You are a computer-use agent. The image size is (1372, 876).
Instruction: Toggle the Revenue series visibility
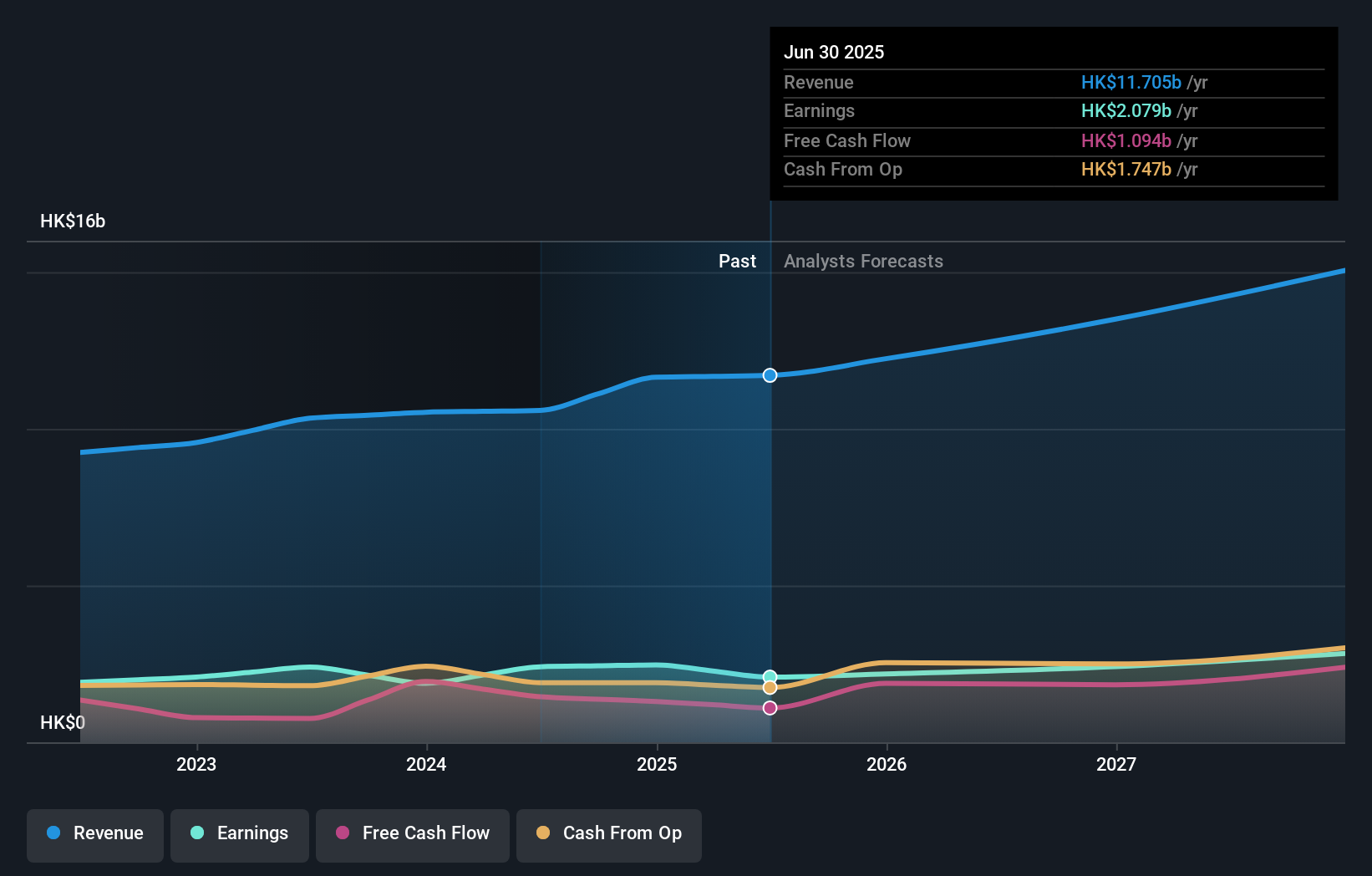pos(94,834)
